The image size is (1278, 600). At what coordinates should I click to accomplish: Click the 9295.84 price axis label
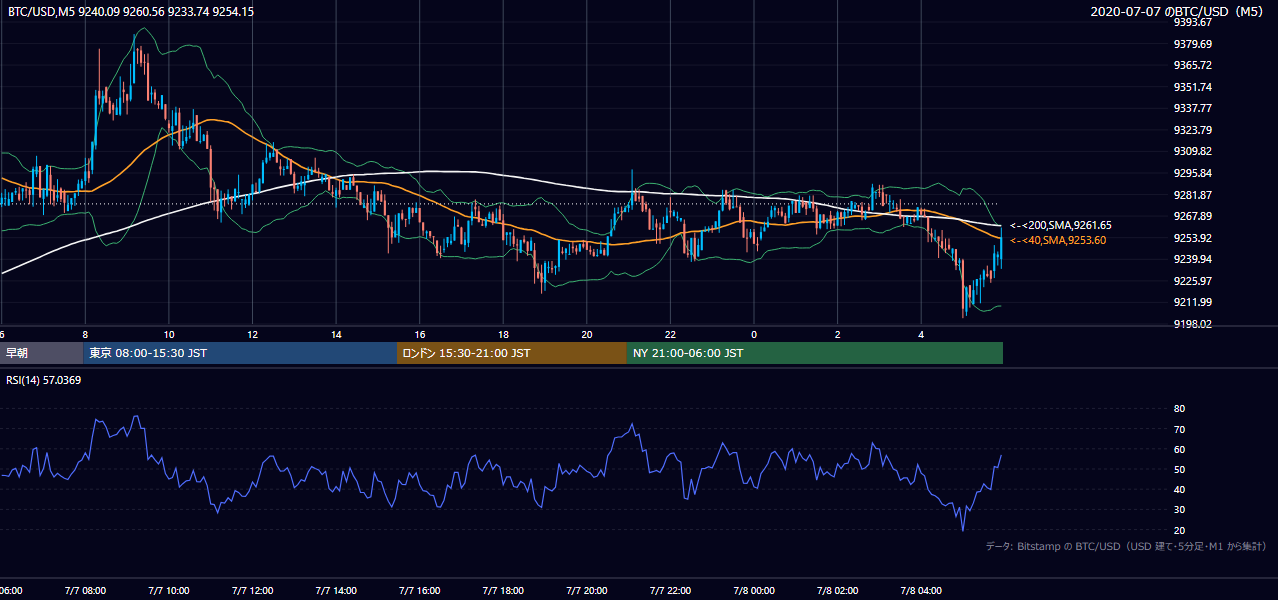click(1192, 173)
